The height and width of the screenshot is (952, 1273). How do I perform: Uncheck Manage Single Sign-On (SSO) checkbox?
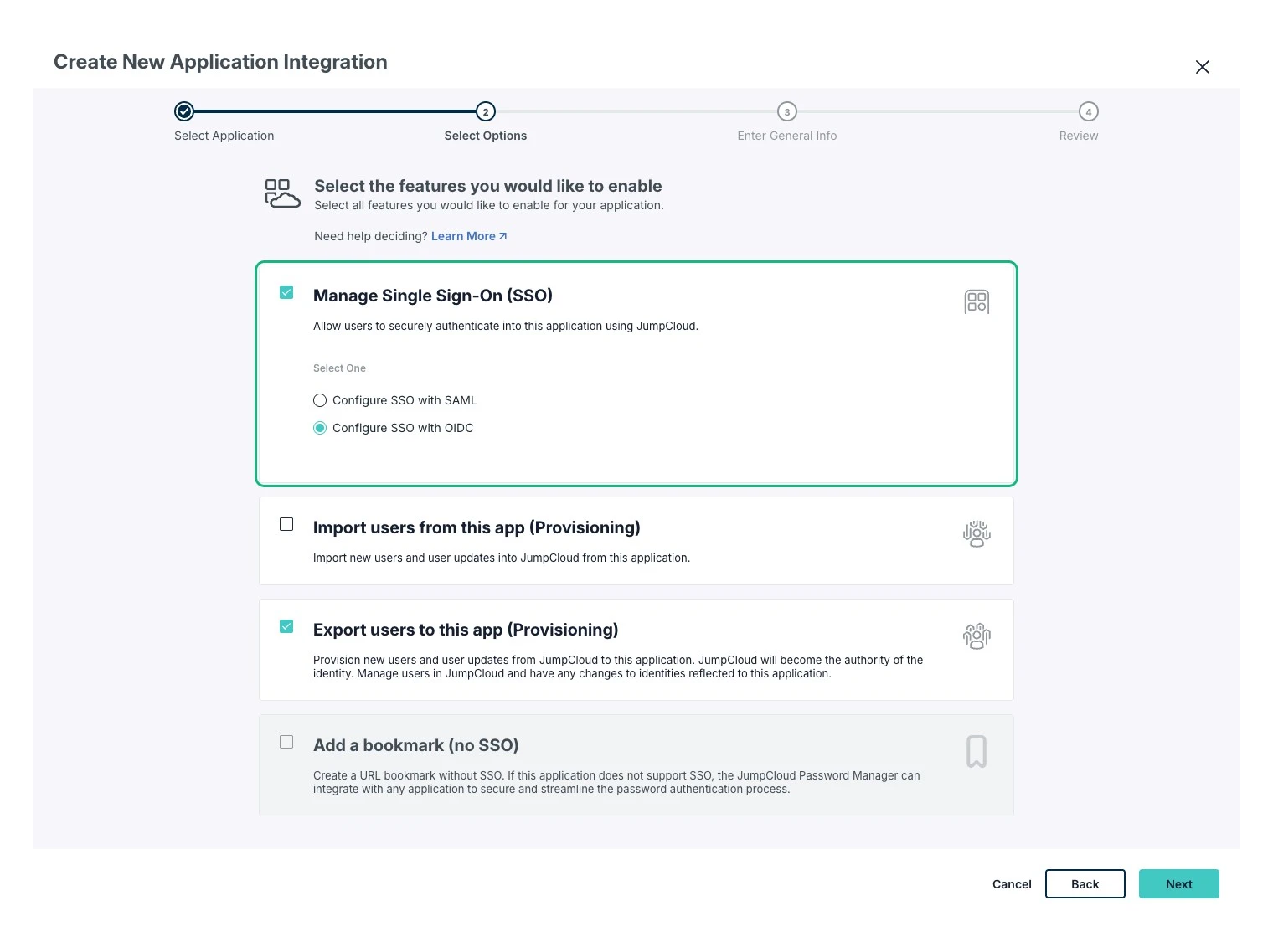286,292
